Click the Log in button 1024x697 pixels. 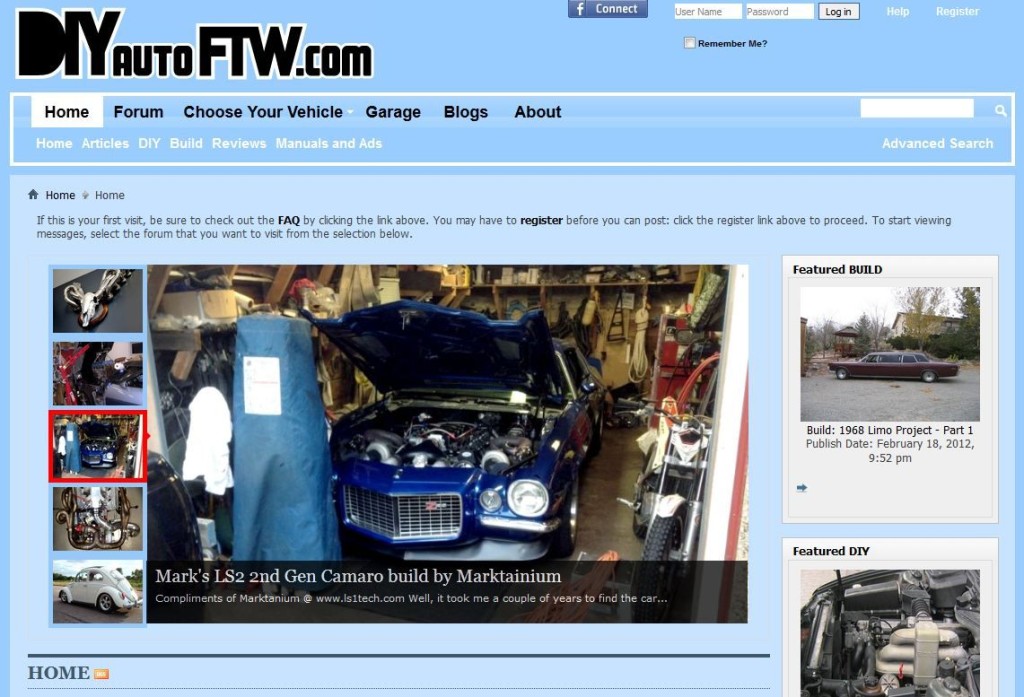pyautogui.click(x=838, y=11)
